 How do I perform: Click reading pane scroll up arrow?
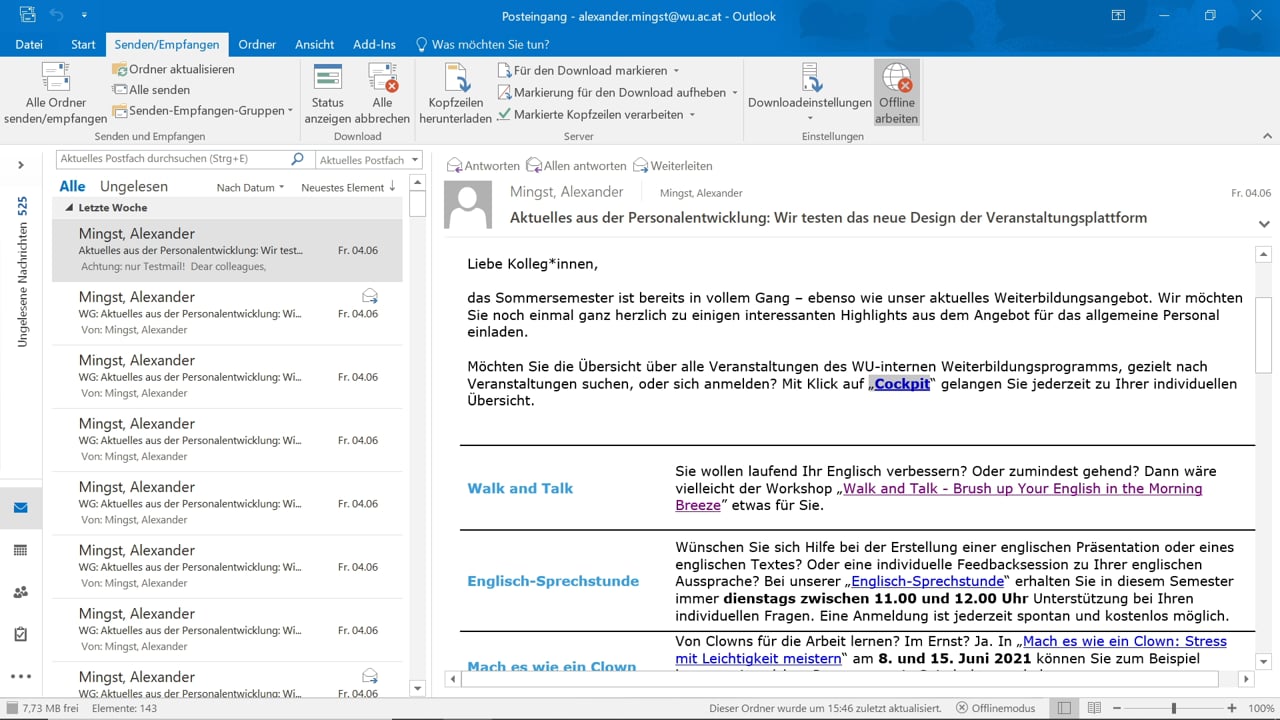point(1263,255)
